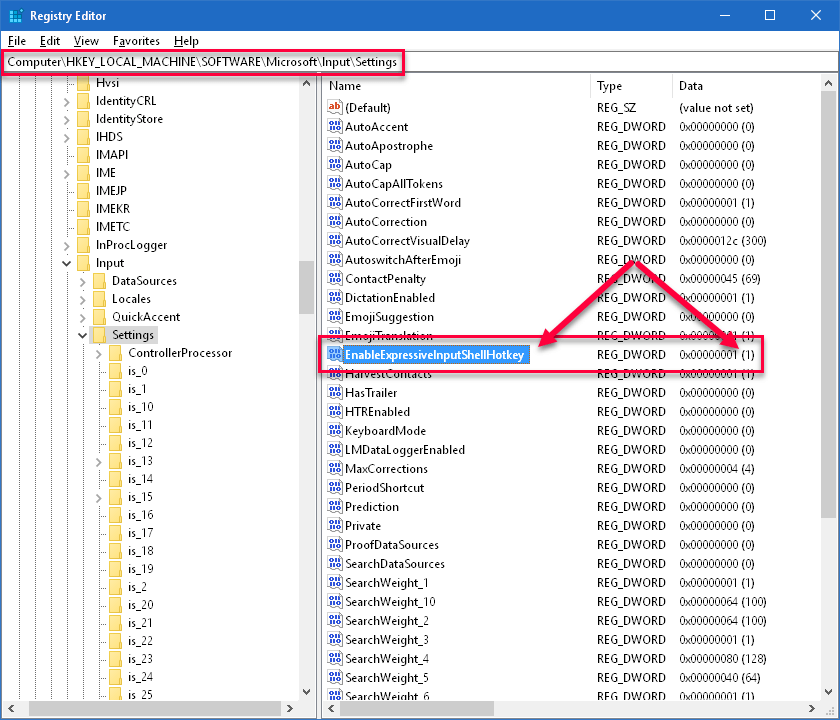The image size is (840, 720).
Task: Collapse the Input key
Action: tap(66, 263)
